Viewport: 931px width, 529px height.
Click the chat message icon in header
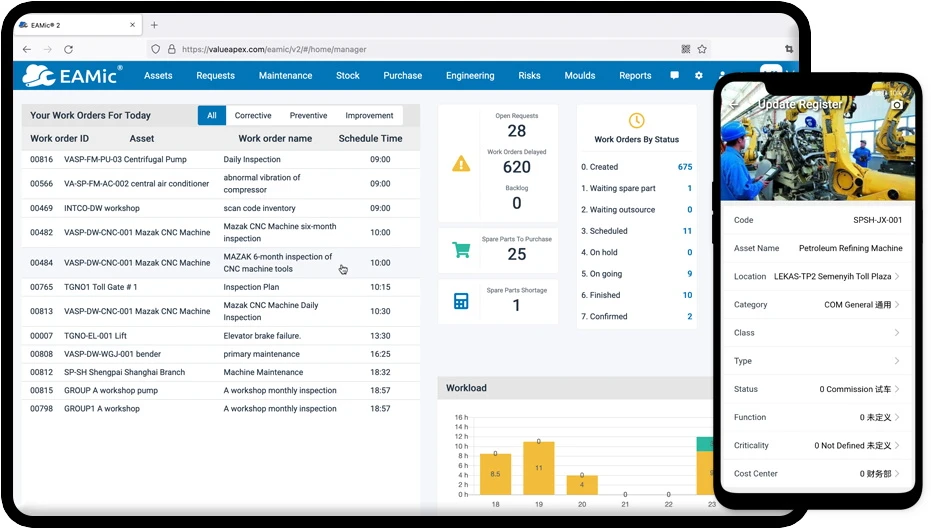pos(674,76)
